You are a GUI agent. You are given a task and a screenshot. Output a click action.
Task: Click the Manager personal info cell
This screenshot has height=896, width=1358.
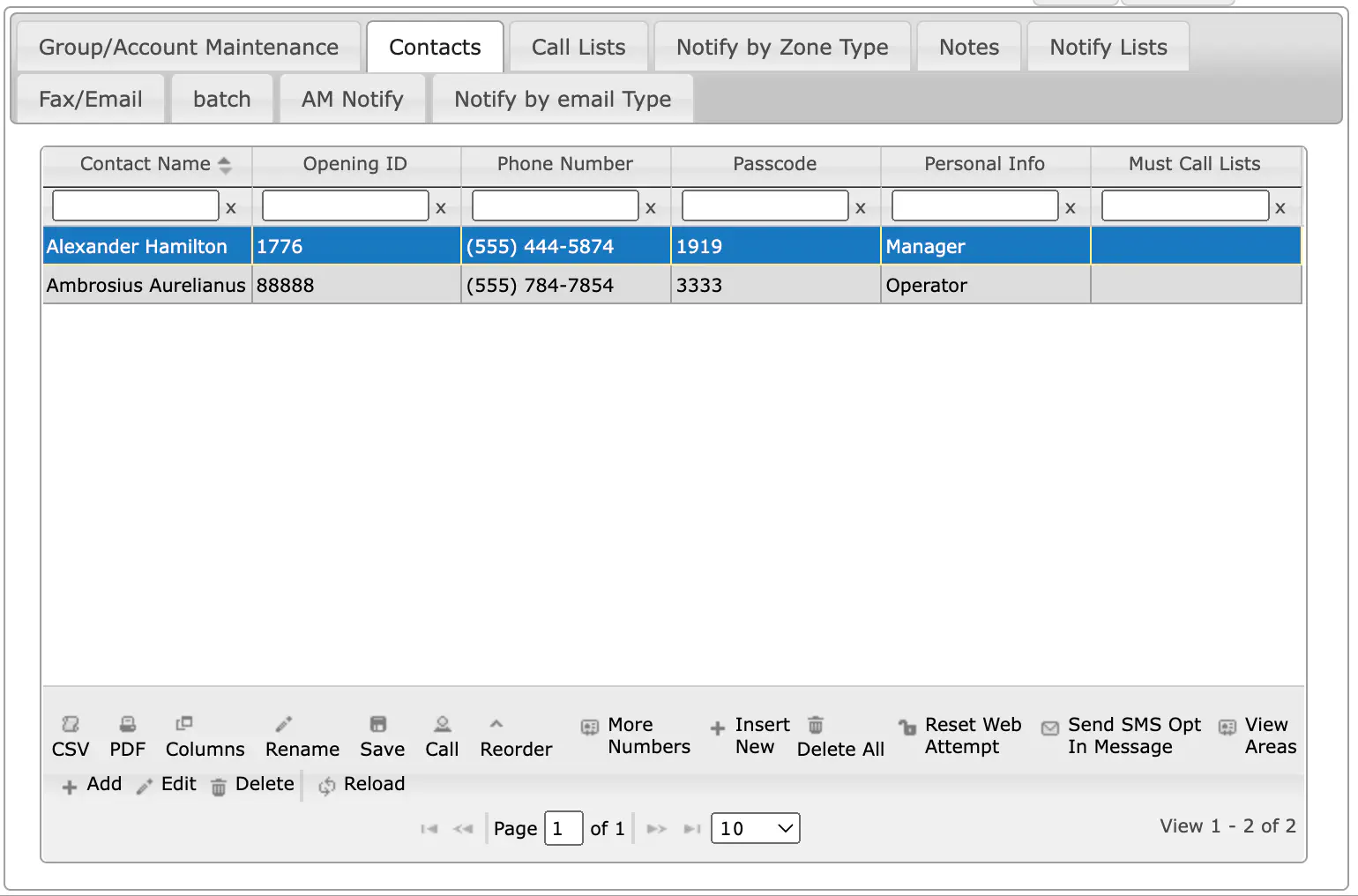pyautogui.click(x=986, y=246)
